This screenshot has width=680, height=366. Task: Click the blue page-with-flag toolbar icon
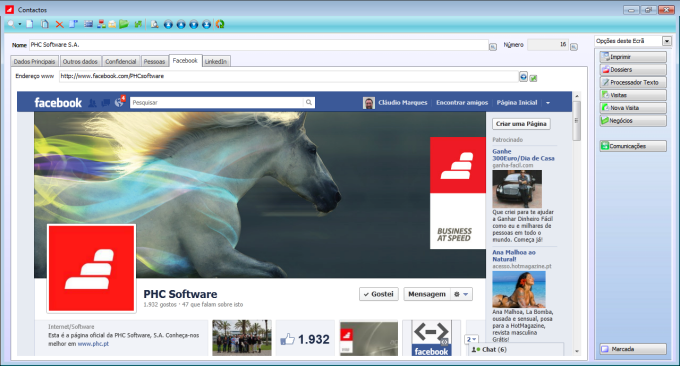(x=73, y=24)
